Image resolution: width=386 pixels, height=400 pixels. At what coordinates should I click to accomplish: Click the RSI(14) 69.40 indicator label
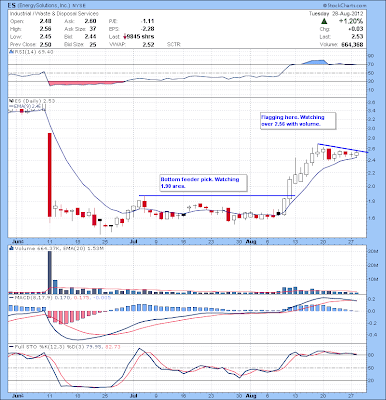(31, 52)
